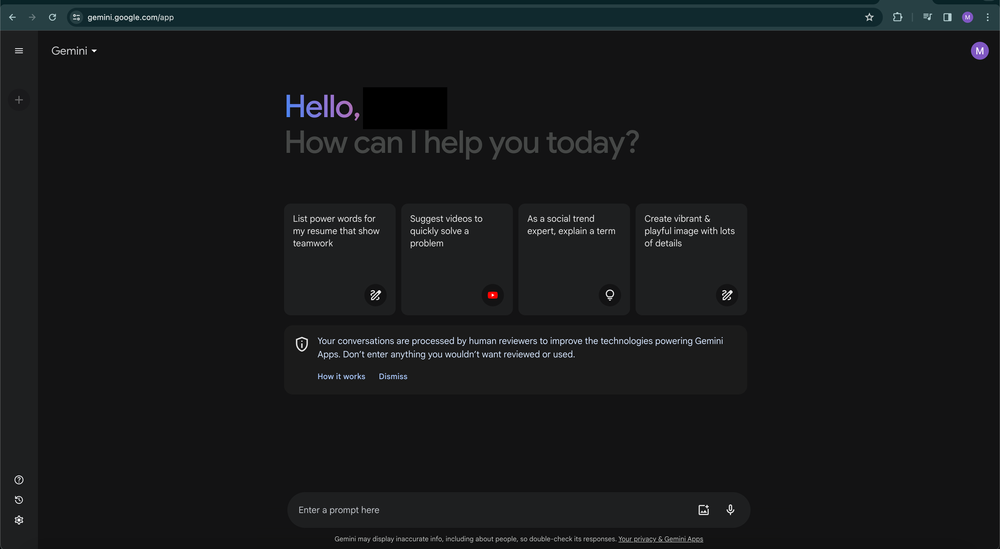Viewport: 1000px width, 549px height.
Task: Open Chrome three-dot menu
Action: click(x=987, y=17)
